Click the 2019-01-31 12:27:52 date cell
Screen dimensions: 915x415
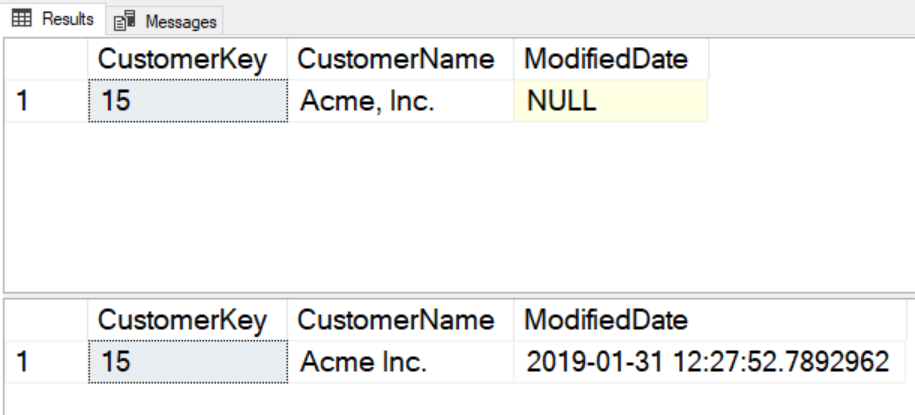708,361
